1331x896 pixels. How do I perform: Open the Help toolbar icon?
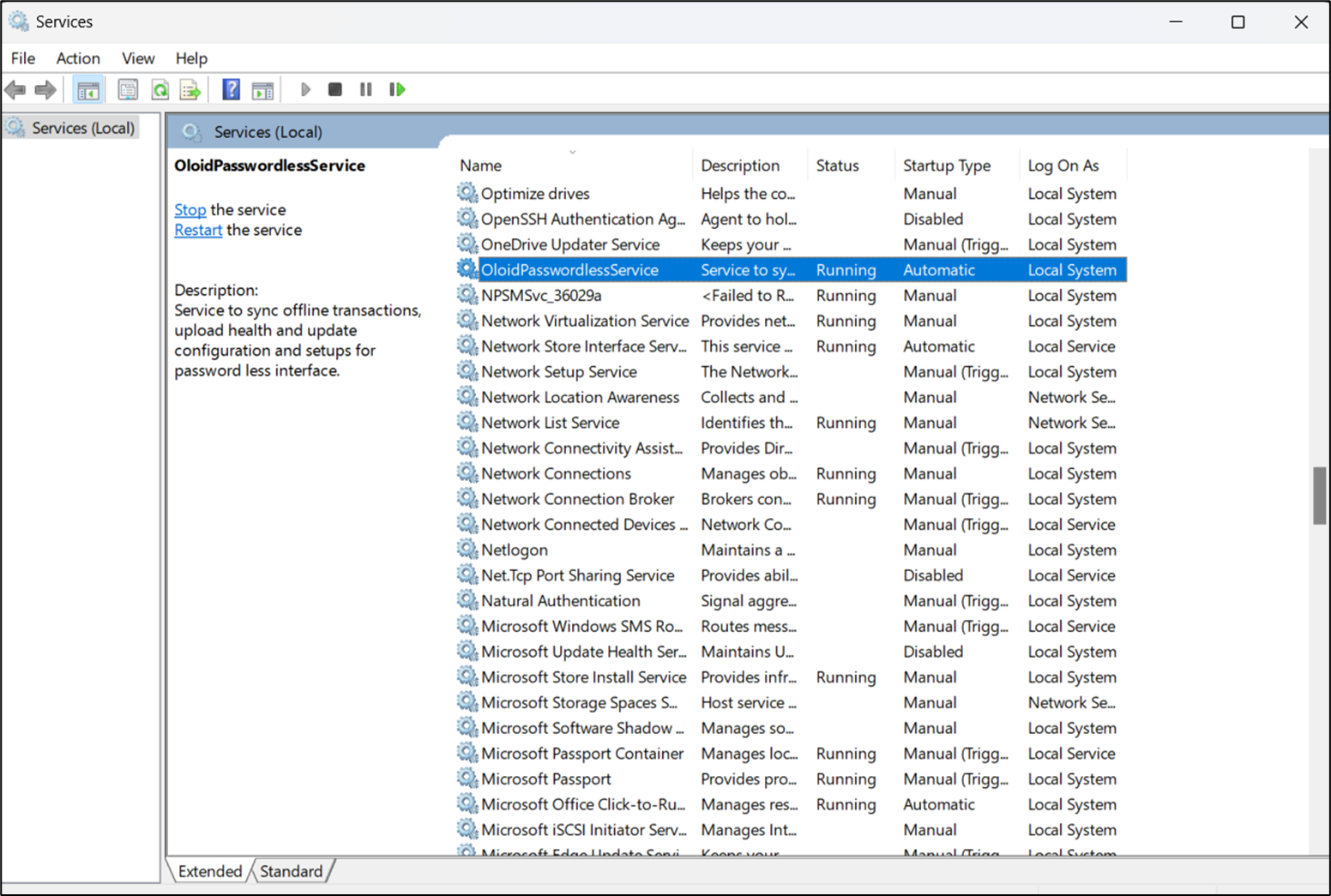(x=231, y=89)
